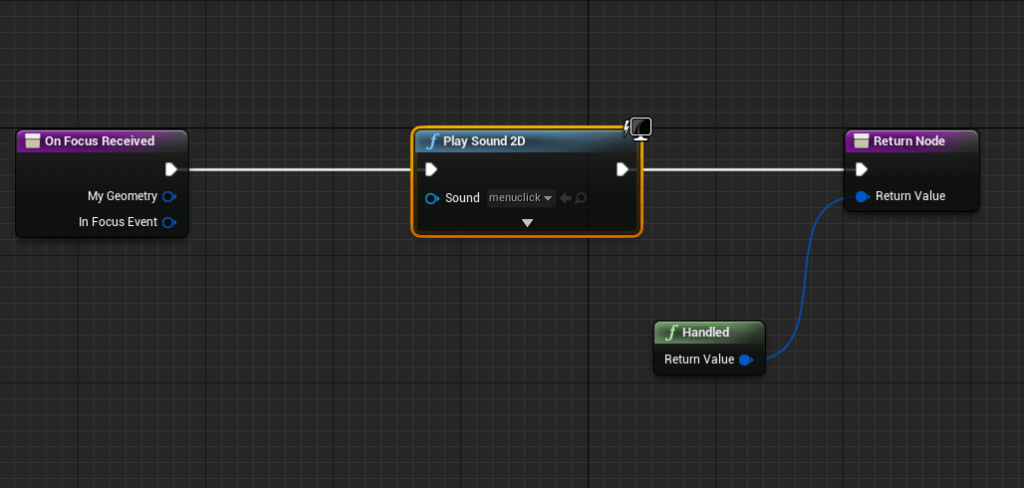Click the Sound input pin circle

(431, 198)
